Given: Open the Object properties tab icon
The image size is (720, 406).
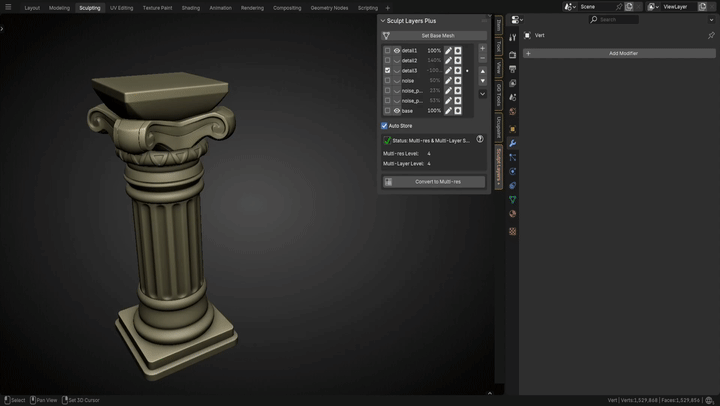Looking at the screenshot, I should point(512,129).
